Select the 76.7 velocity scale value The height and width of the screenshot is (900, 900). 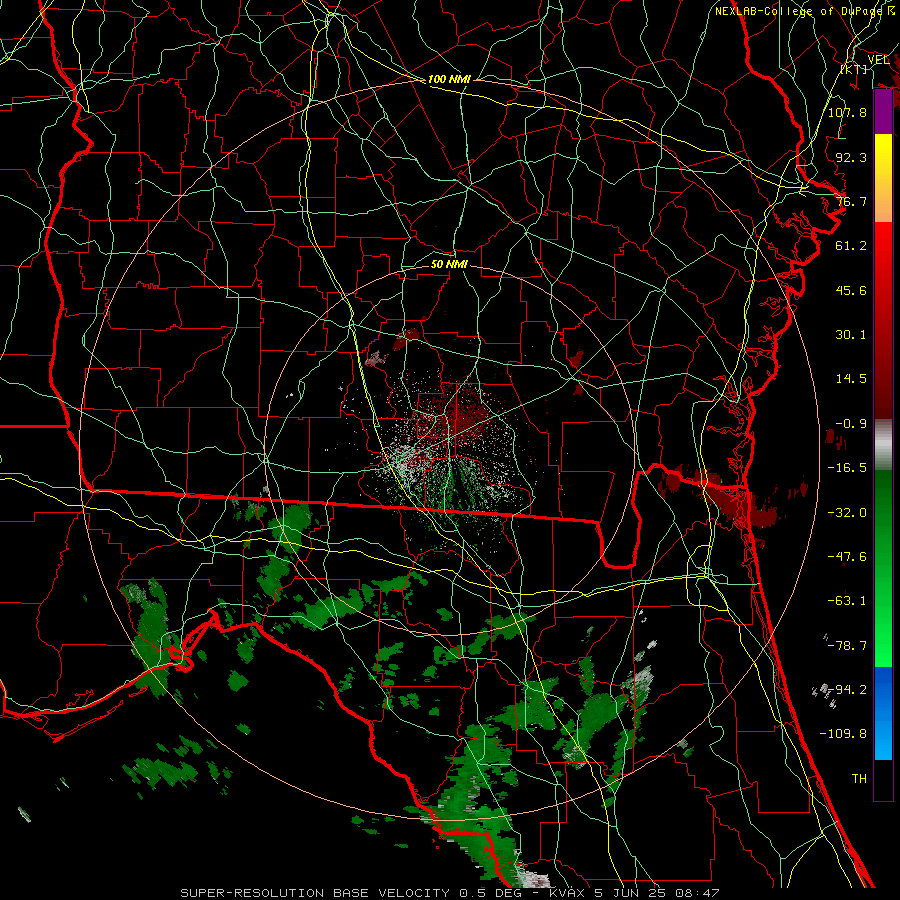click(851, 201)
